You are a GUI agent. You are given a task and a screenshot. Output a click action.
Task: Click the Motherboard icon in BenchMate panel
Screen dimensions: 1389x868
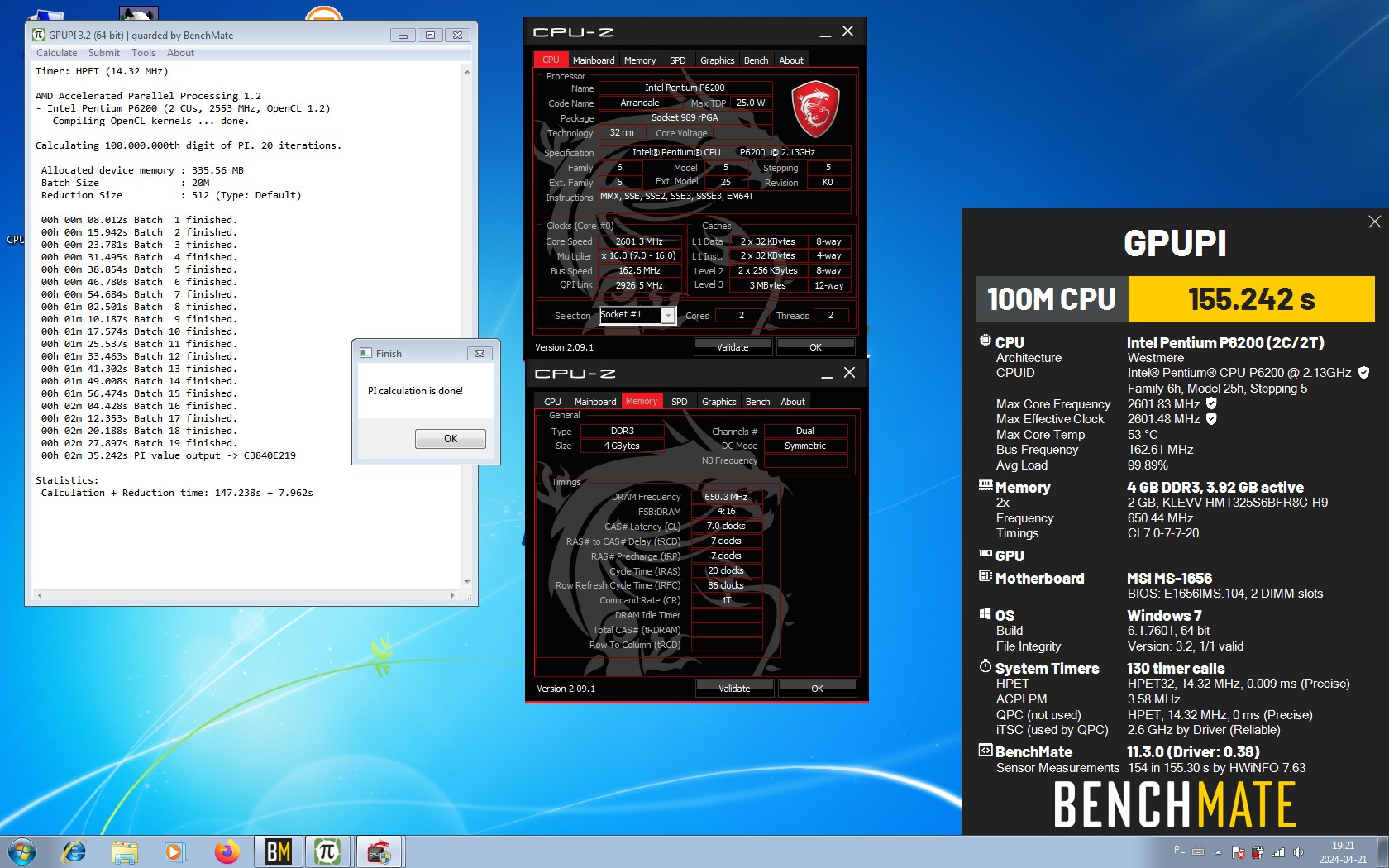(x=986, y=575)
